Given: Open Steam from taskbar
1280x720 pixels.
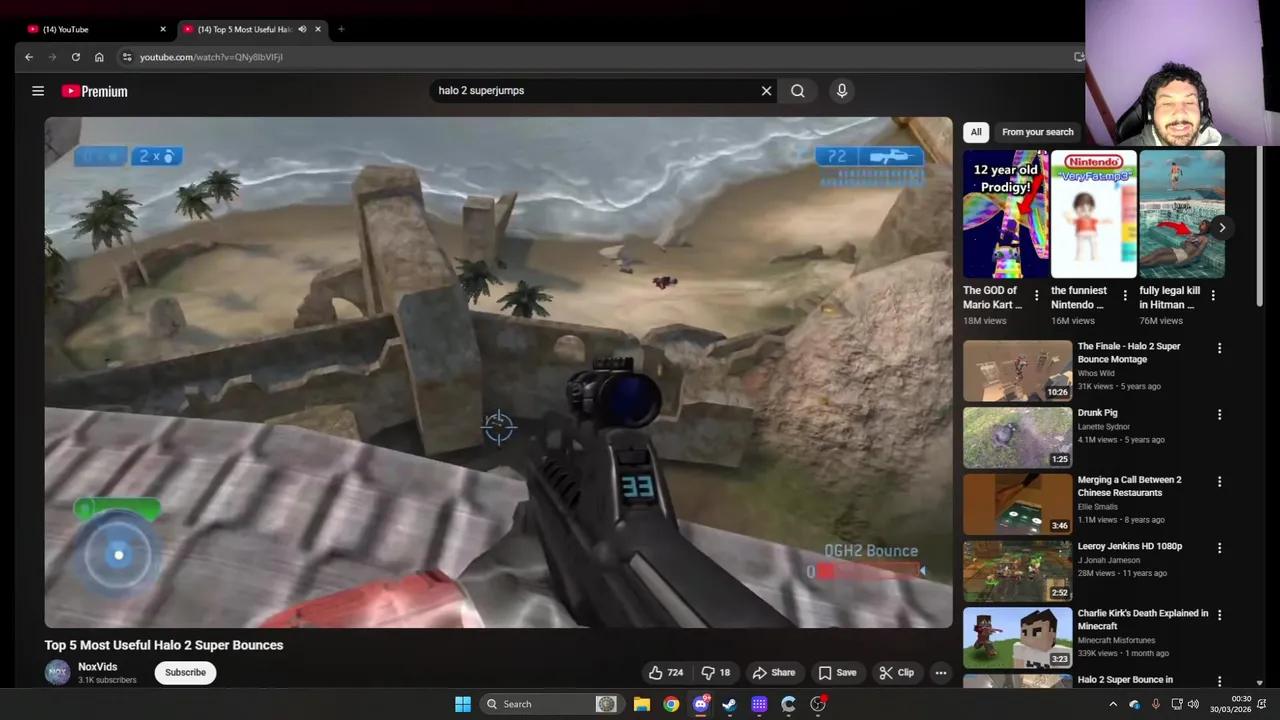Looking at the screenshot, I should point(730,704).
